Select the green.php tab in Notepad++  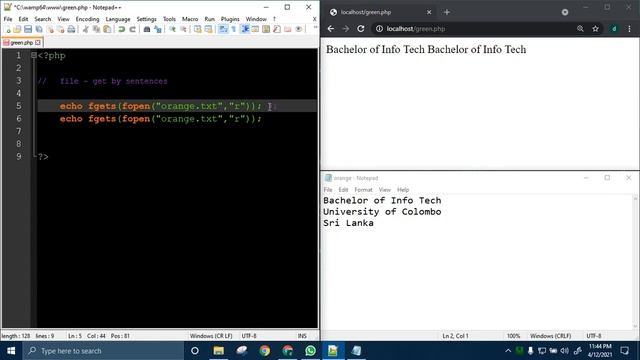[22, 42]
